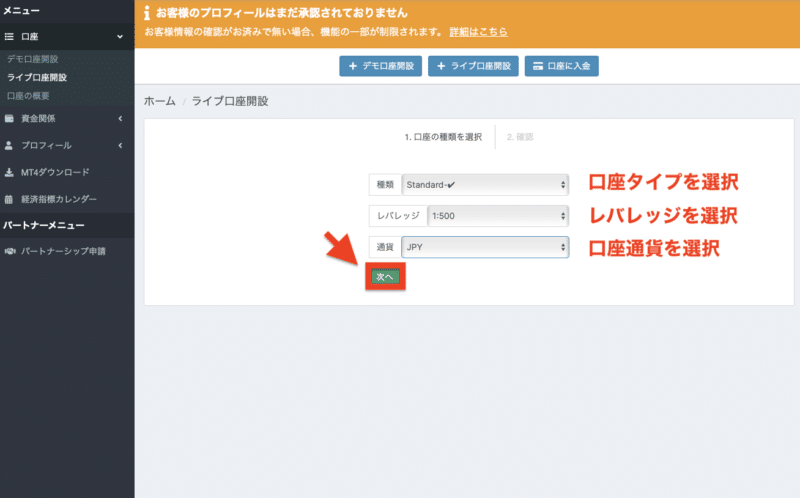800x498 pixels.
Task: Click the info icon in orange banner
Action: click(x=147, y=13)
